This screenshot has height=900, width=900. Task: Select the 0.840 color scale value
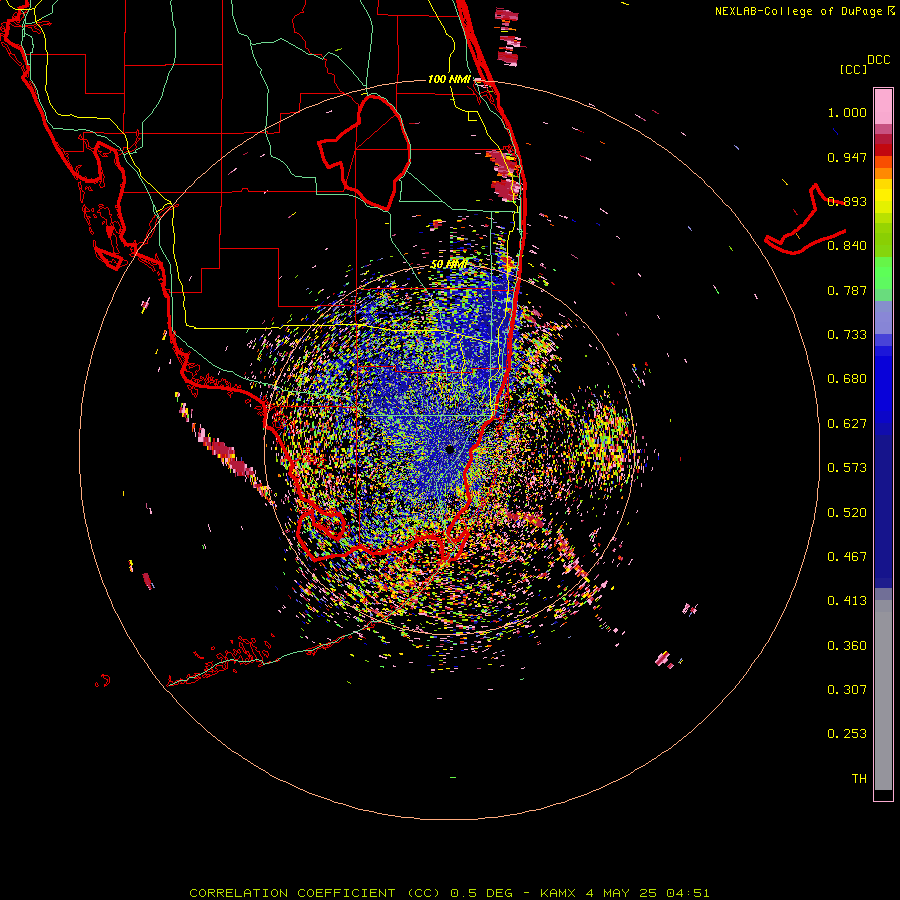(x=847, y=246)
